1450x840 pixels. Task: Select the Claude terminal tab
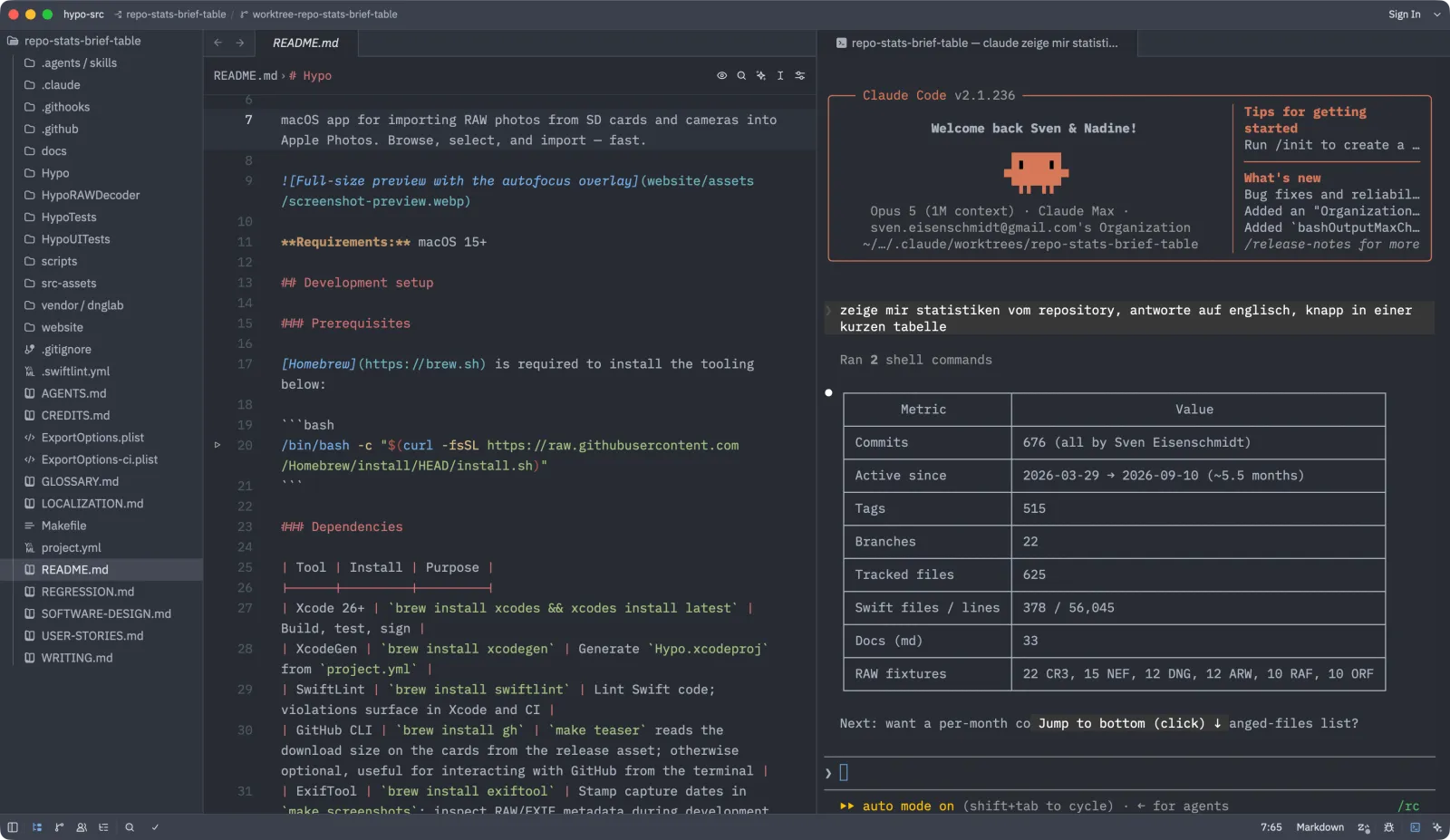[977, 43]
